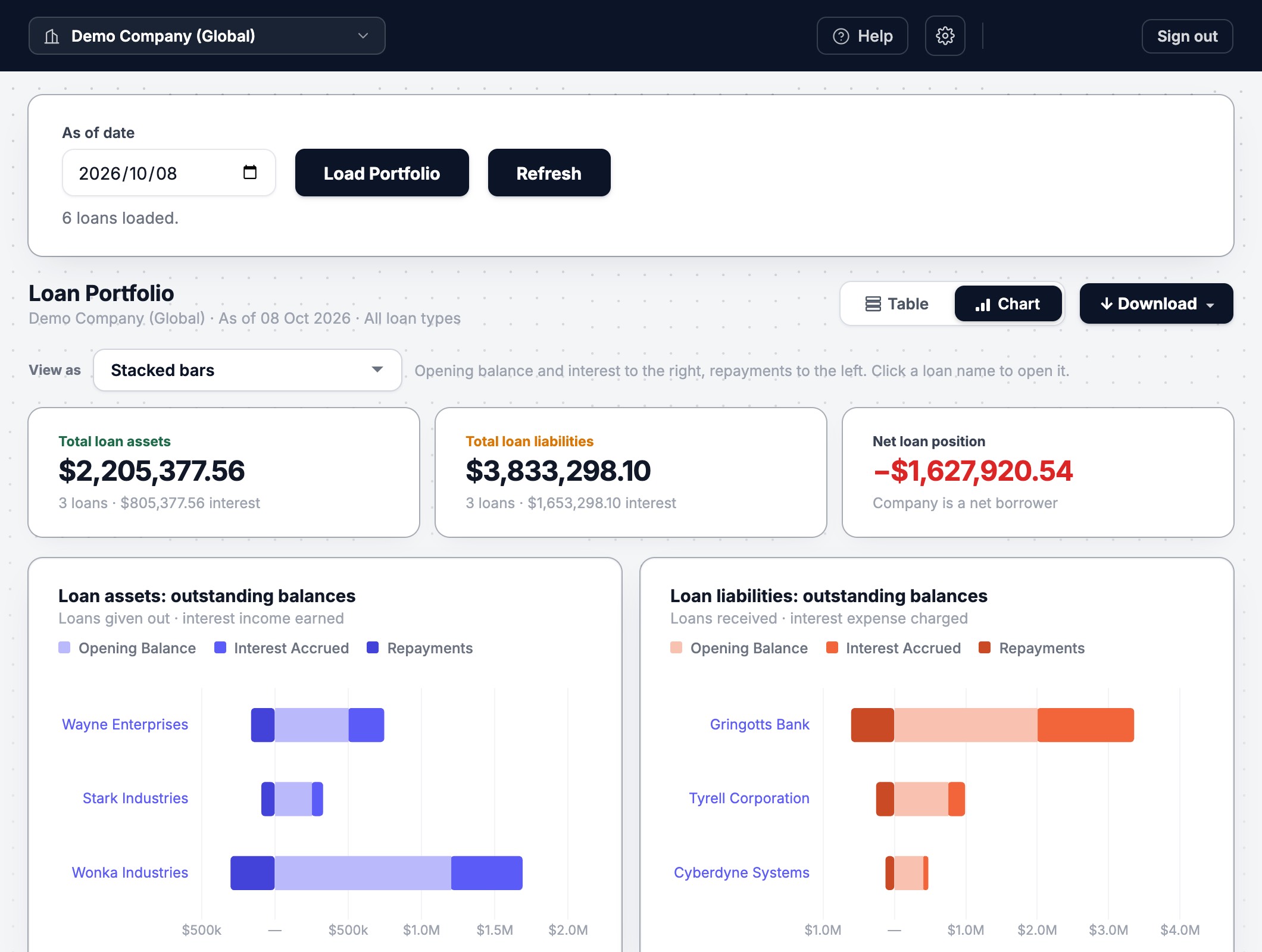The image size is (1262, 952).
Task: Click the $4.0M liabilities axis label
Action: click(1180, 930)
